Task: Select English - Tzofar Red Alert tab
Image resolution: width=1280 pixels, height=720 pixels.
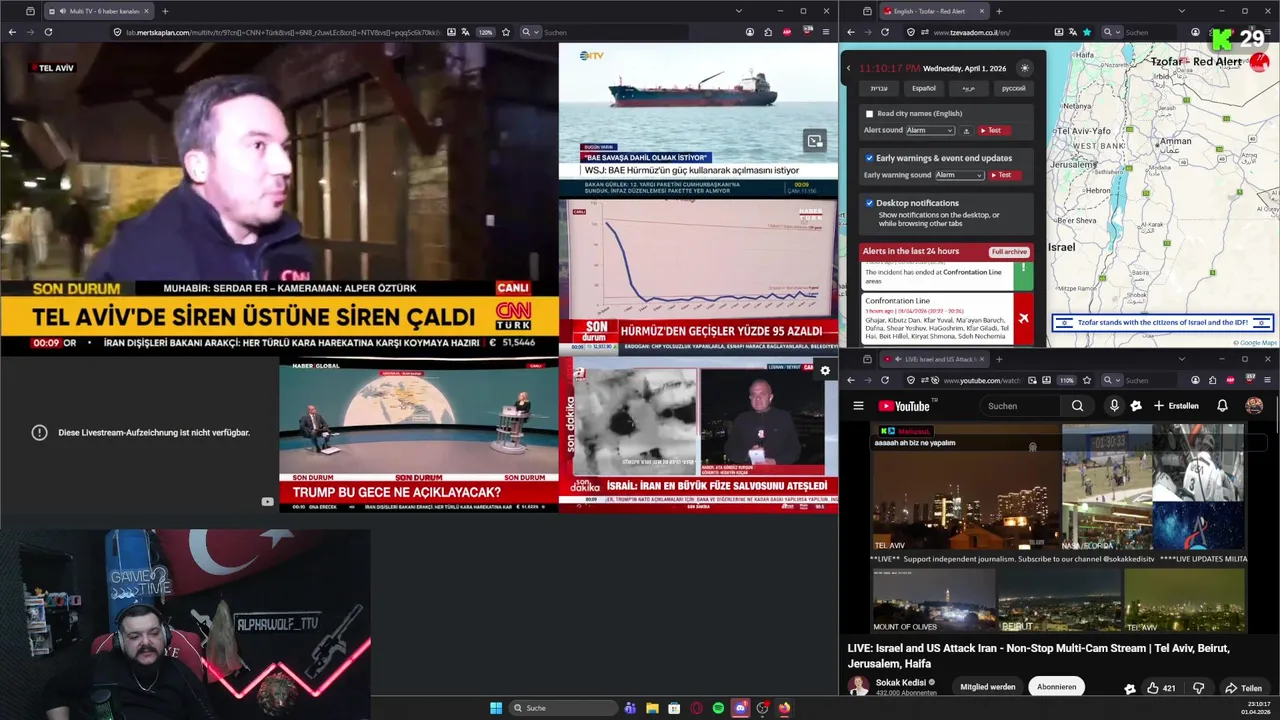Action: click(x=935, y=11)
